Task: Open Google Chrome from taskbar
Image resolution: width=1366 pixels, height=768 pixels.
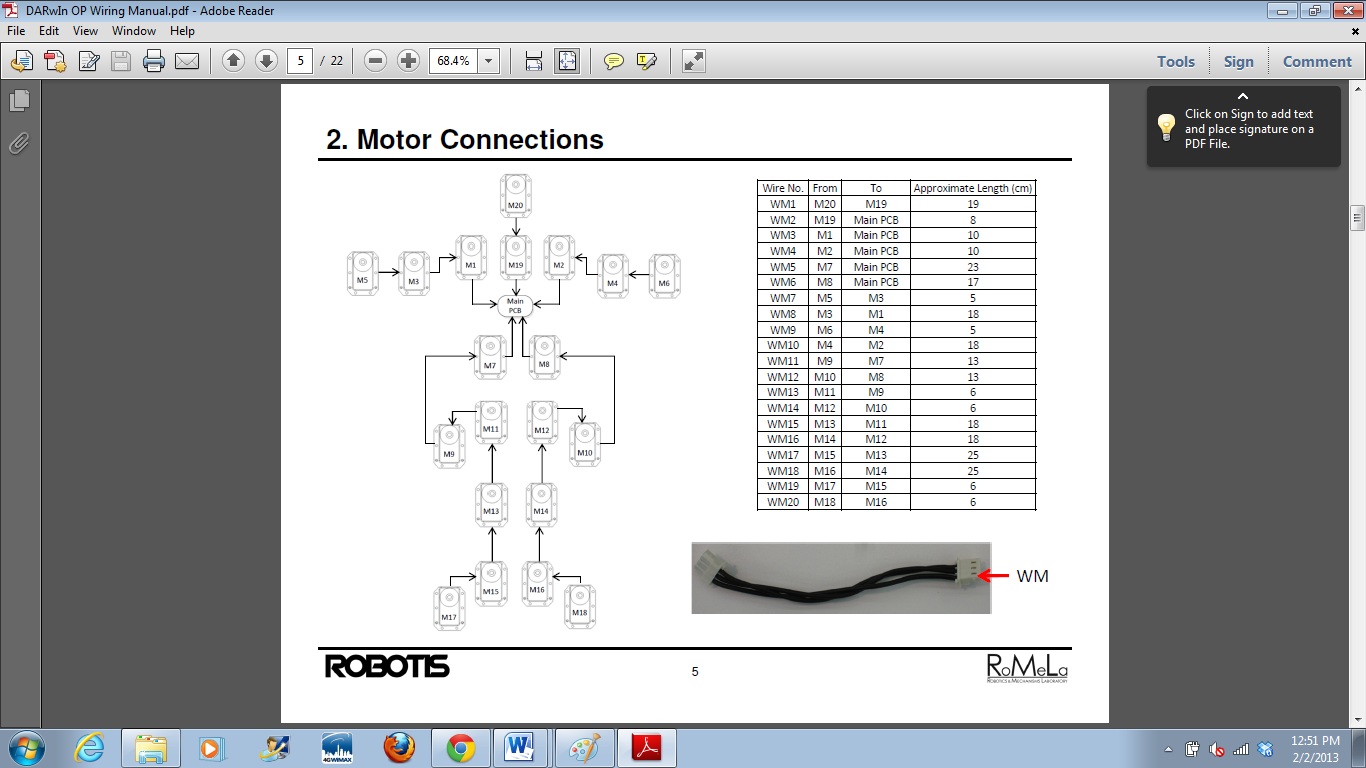Action: tap(461, 748)
